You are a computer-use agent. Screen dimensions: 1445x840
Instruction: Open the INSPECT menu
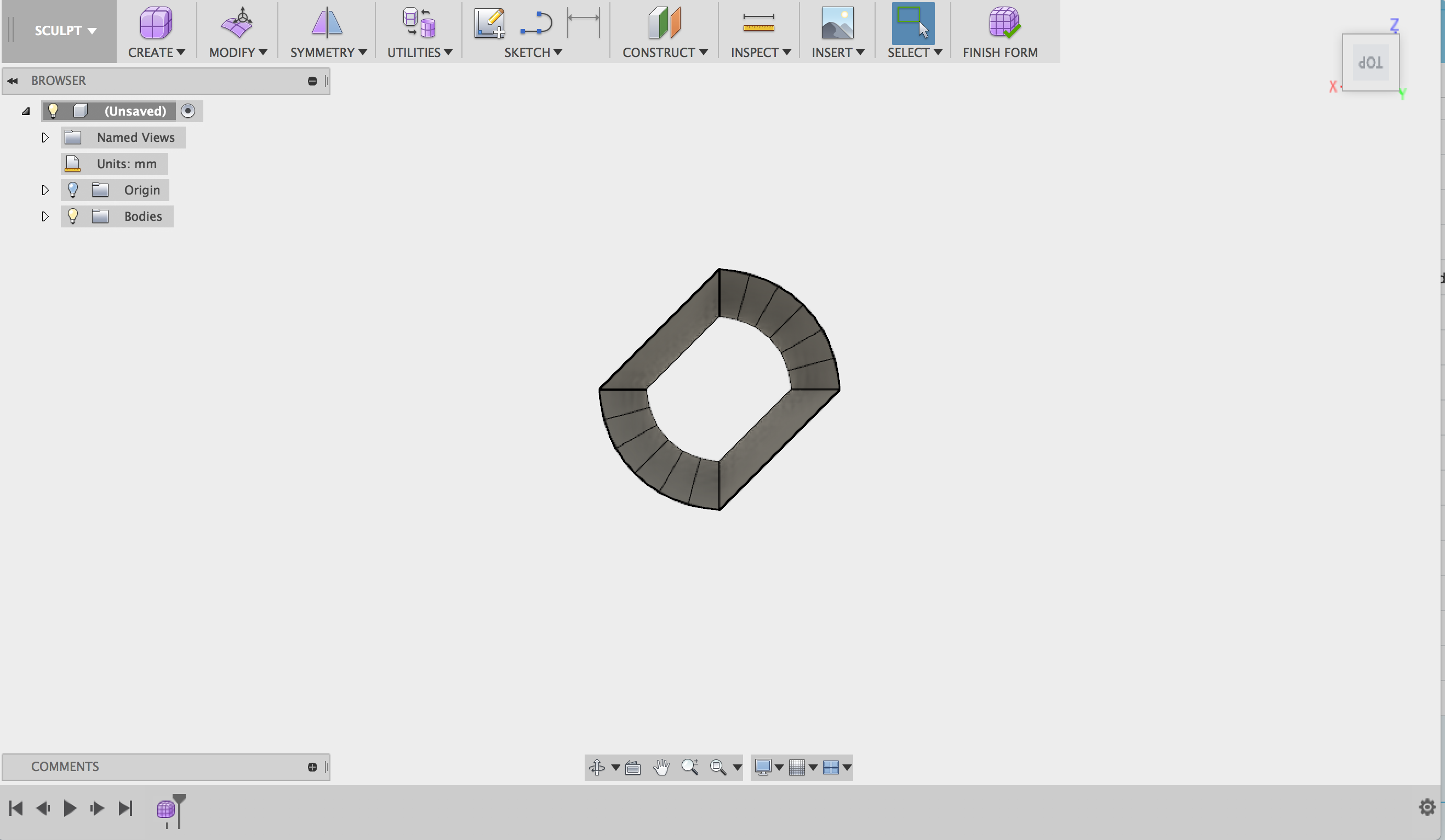[761, 52]
